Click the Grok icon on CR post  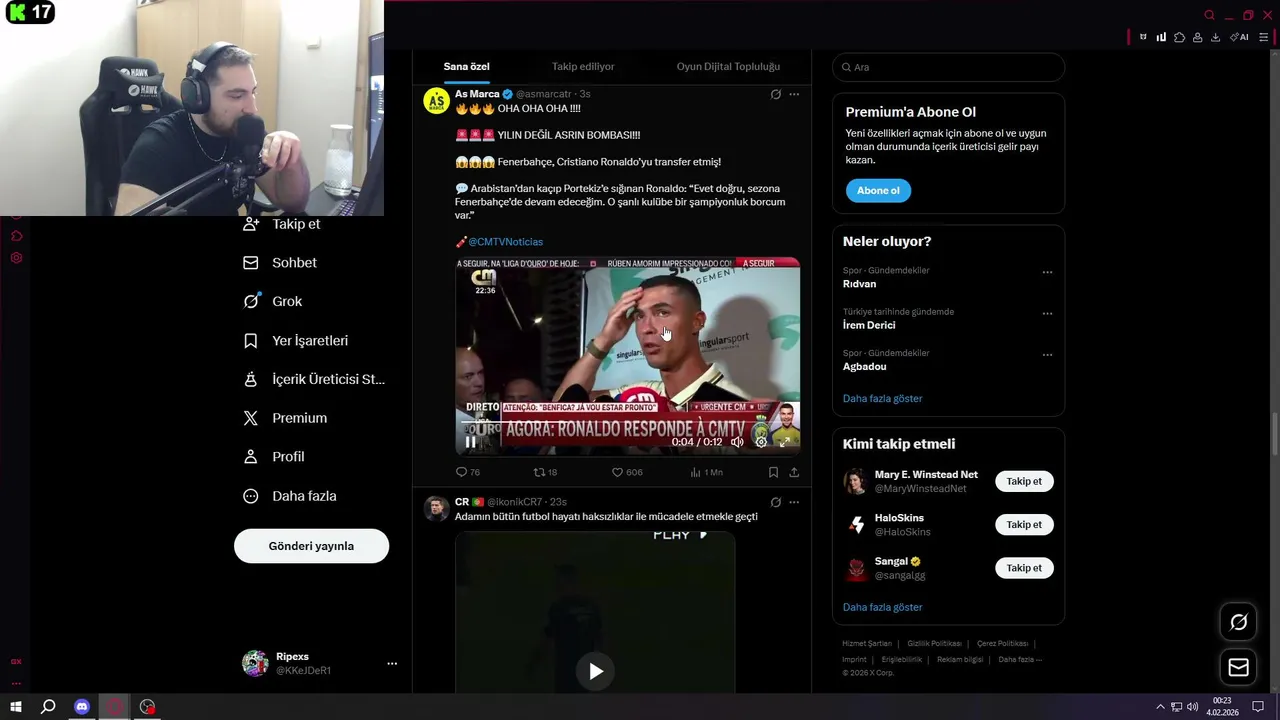click(775, 502)
